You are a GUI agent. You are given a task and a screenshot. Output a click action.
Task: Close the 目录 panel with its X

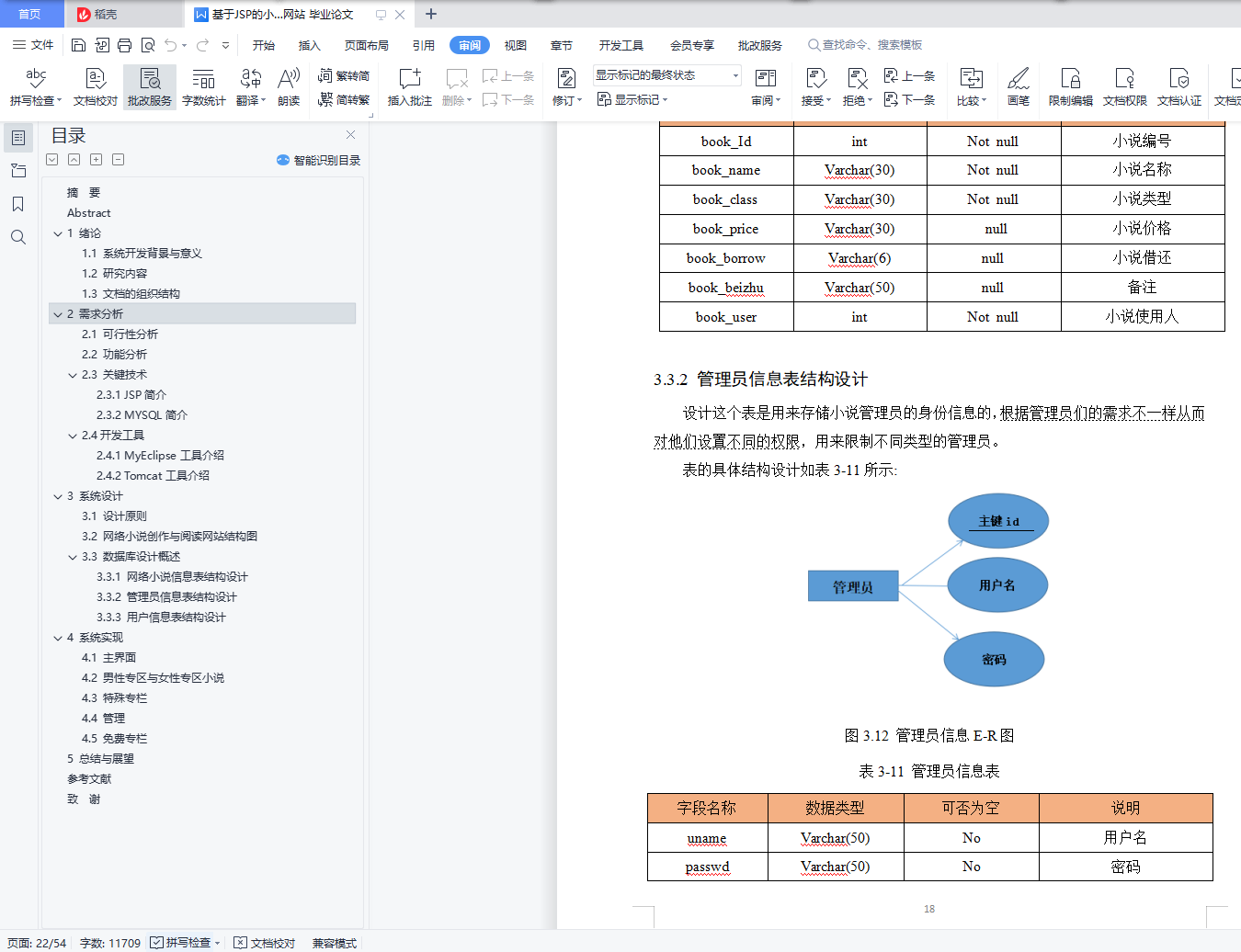tap(350, 135)
